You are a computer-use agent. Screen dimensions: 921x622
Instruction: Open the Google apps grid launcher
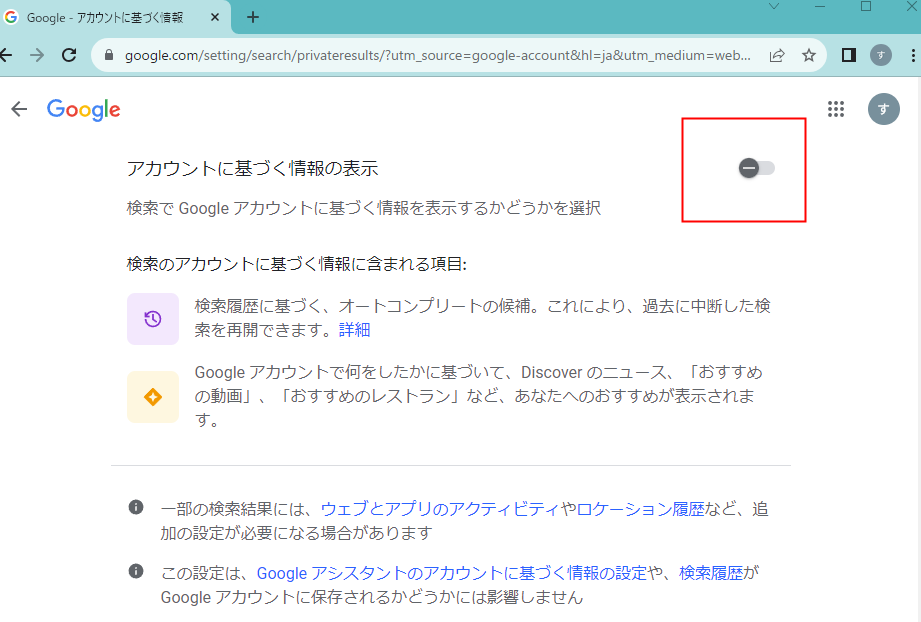(x=836, y=109)
